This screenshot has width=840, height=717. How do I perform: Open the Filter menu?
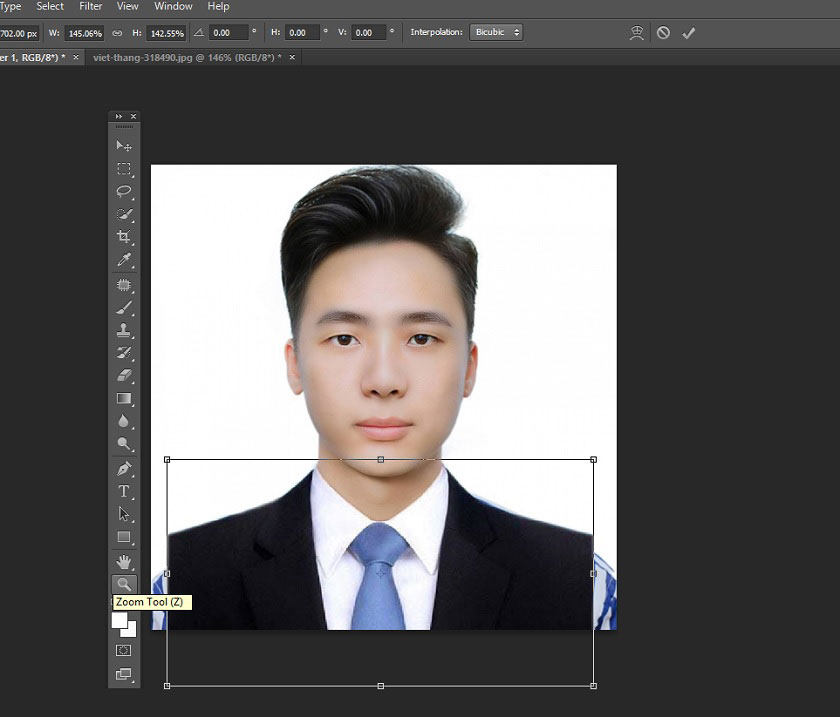[91, 6]
